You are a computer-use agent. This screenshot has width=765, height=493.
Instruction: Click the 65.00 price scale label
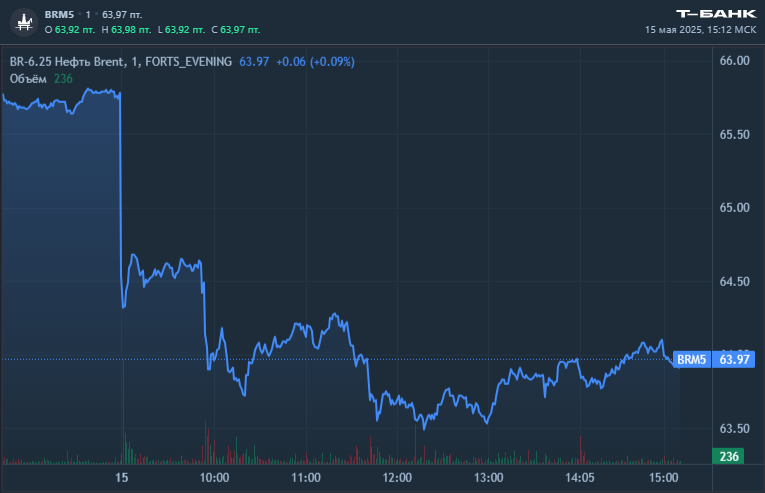click(x=735, y=208)
